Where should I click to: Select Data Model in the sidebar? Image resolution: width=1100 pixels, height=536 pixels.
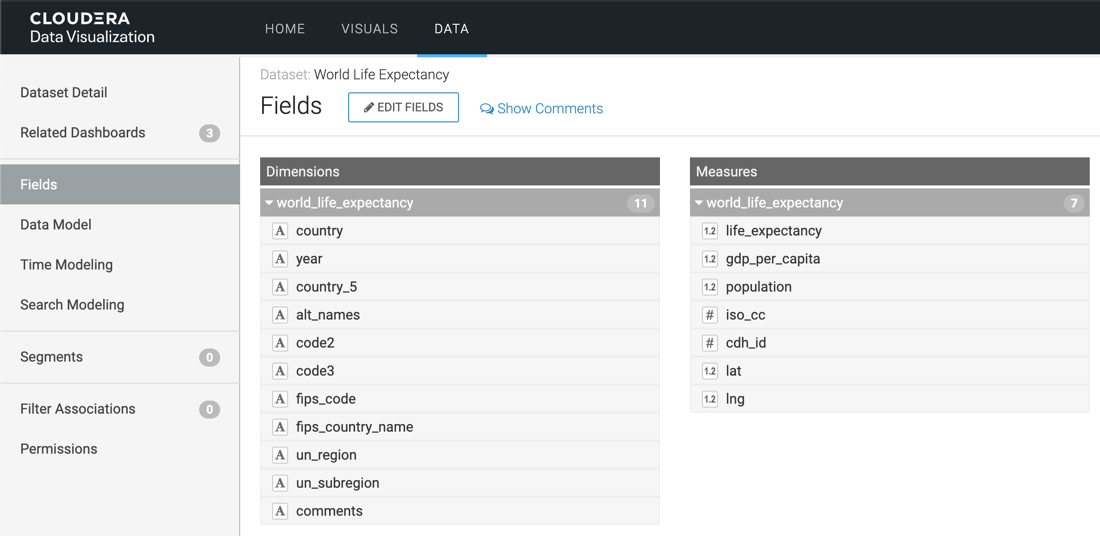coord(56,225)
